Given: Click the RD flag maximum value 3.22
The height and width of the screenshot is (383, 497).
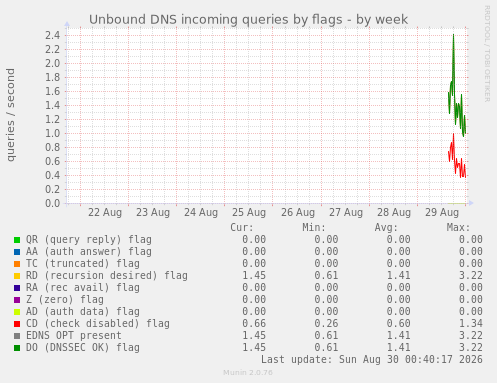Looking at the screenshot, I should 471,276.
